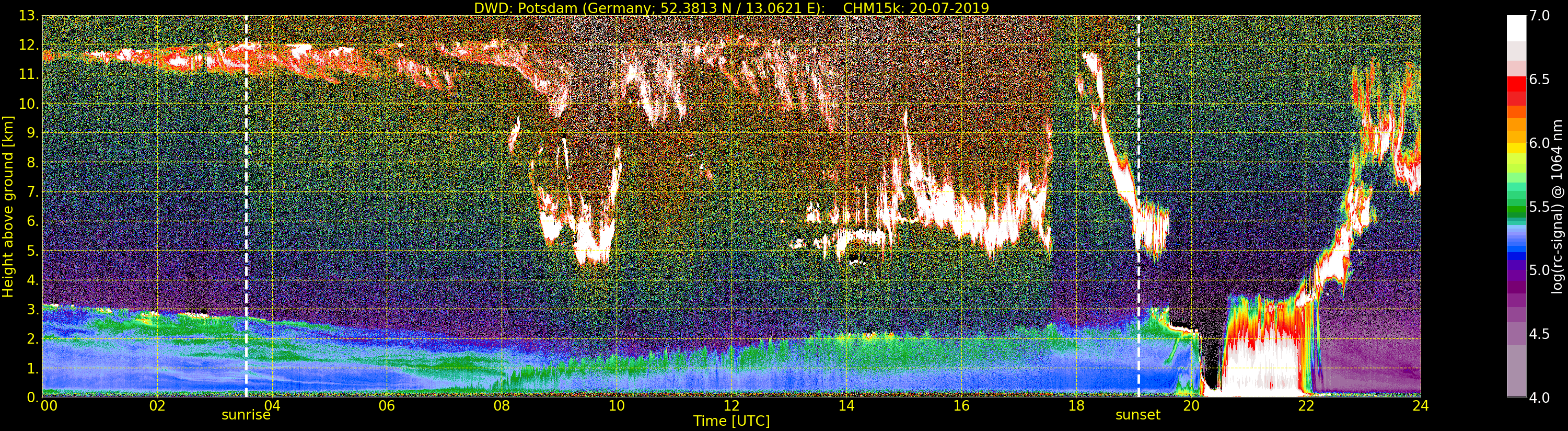This screenshot has width=1568, height=431.
Task: Click the y-axis tick label '8.'
Action: [32, 162]
